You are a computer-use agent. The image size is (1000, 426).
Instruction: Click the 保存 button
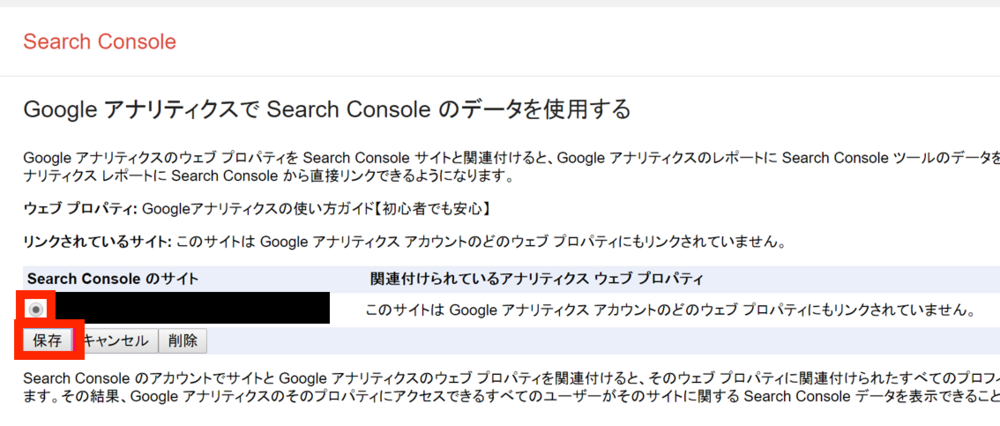click(47, 341)
